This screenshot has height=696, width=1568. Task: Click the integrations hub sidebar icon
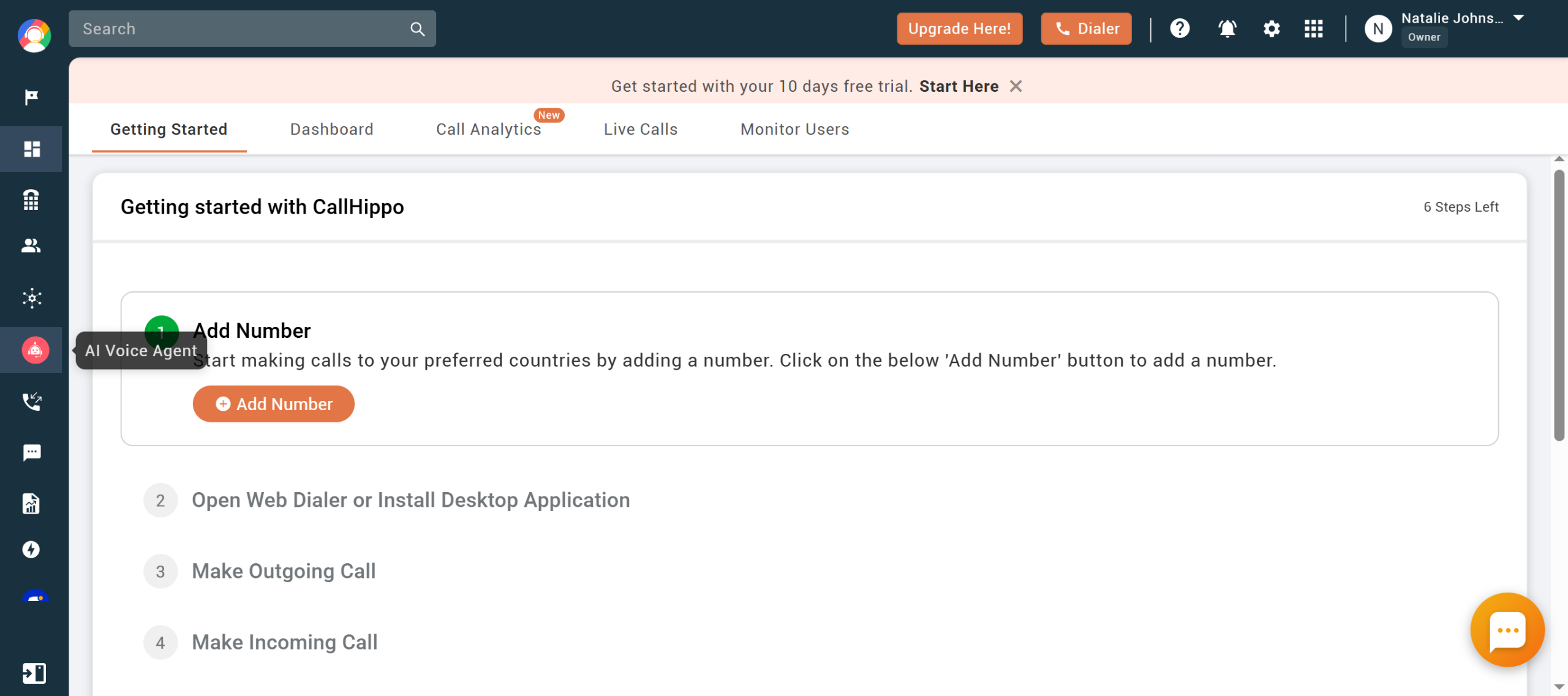click(x=32, y=298)
